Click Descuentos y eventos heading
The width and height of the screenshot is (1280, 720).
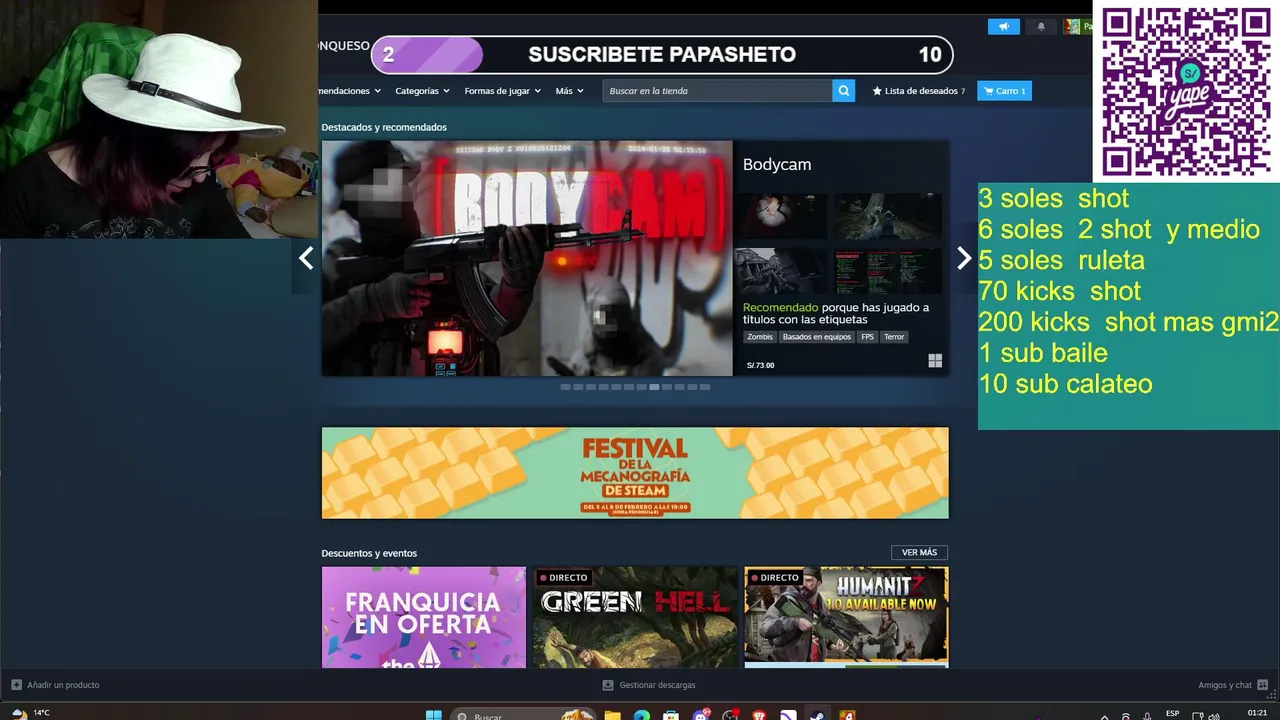coord(369,554)
